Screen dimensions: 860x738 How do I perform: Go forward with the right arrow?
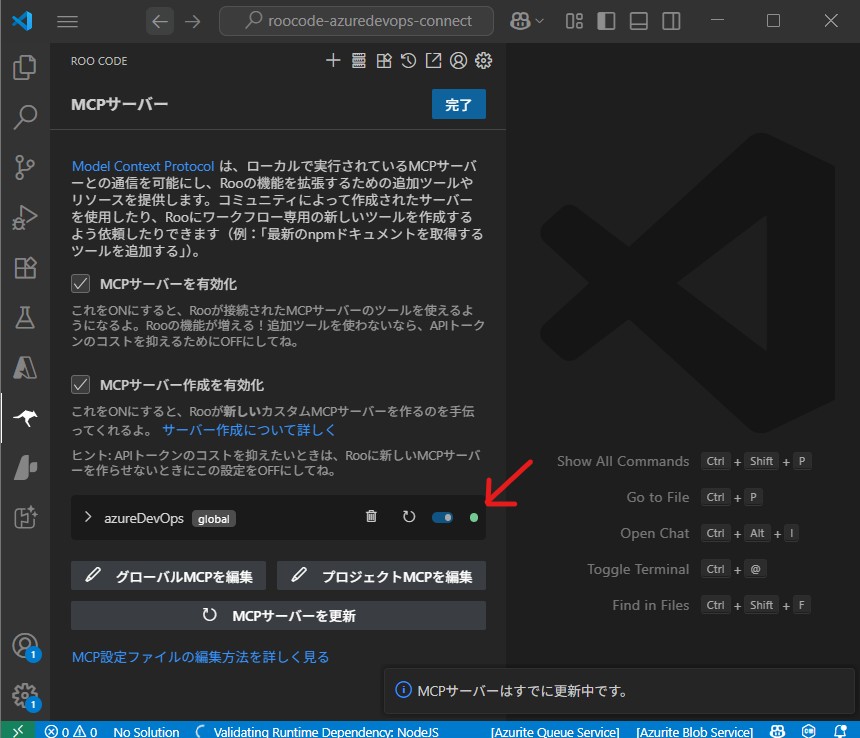[x=193, y=21]
